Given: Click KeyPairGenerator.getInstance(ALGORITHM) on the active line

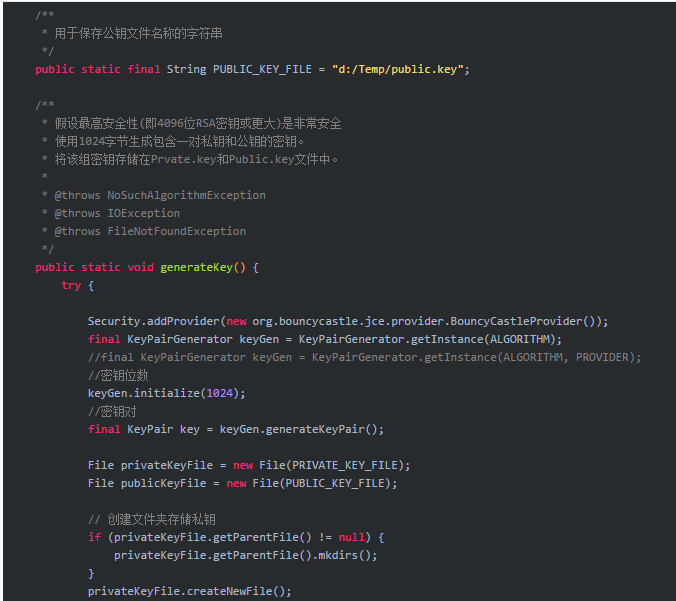Looking at the screenshot, I should click(427, 339).
